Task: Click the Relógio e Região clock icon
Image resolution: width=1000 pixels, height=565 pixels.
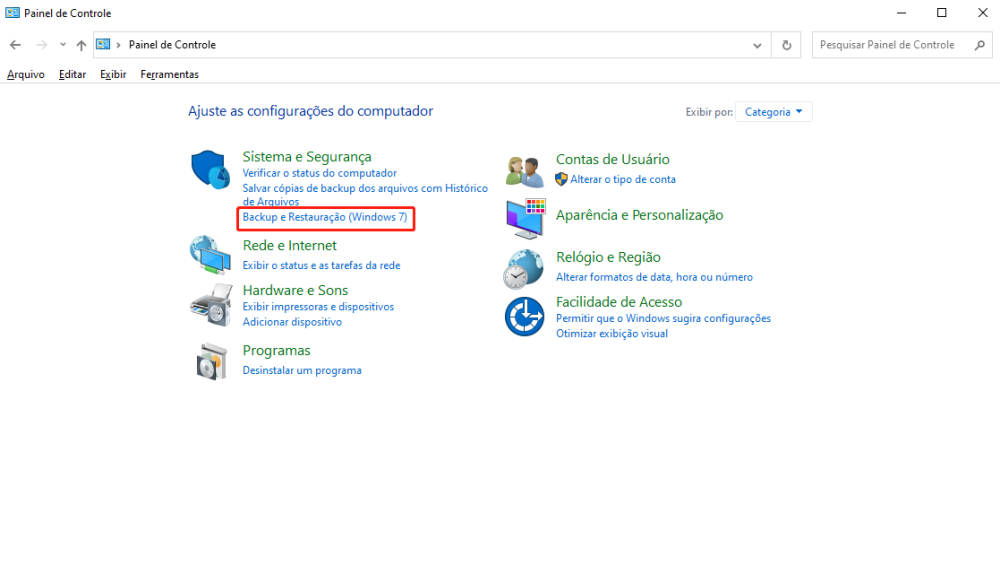Action: 524,269
